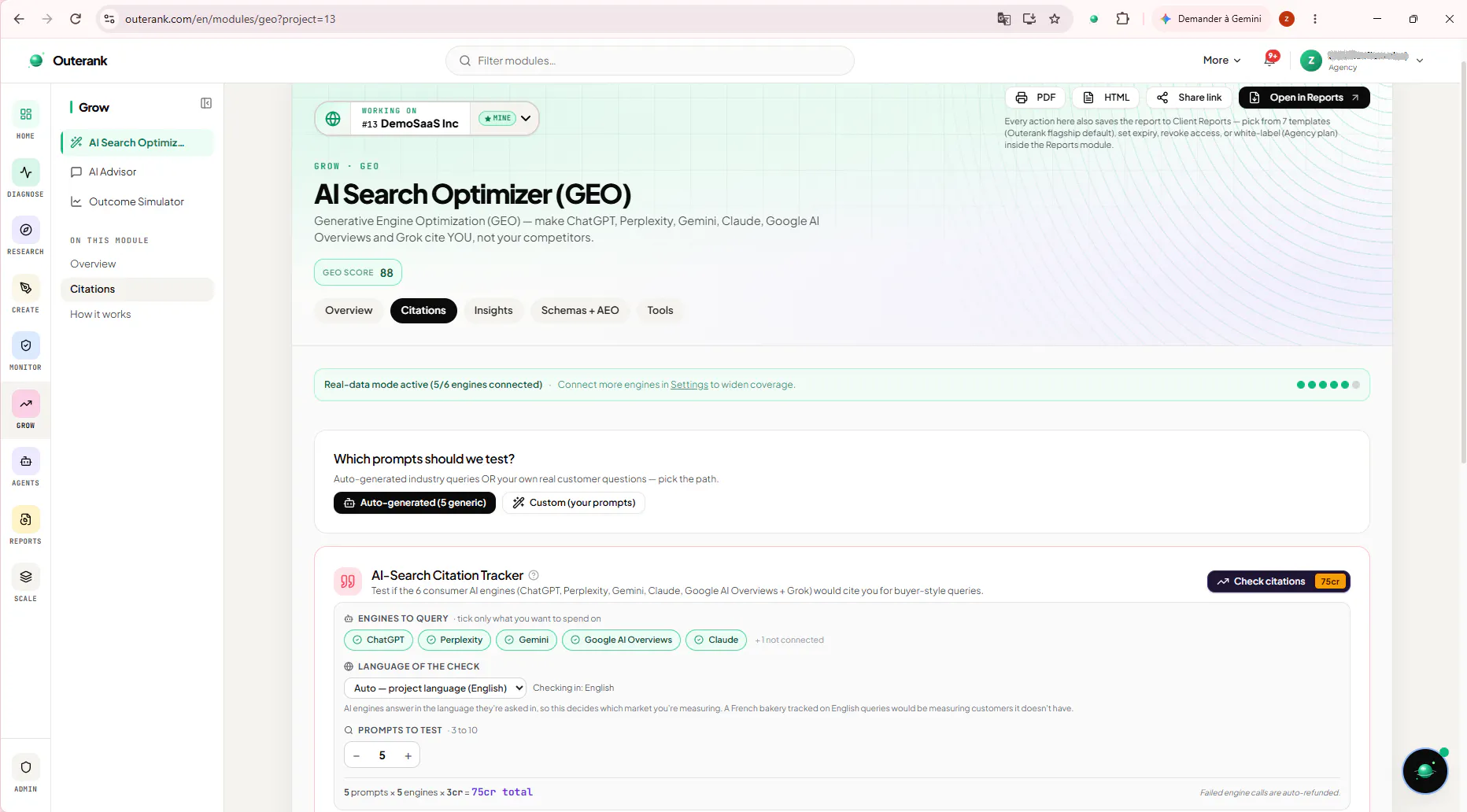The image size is (1467, 812).
Task: Toggle the Gemini engine chip
Action: tap(527, 640)
